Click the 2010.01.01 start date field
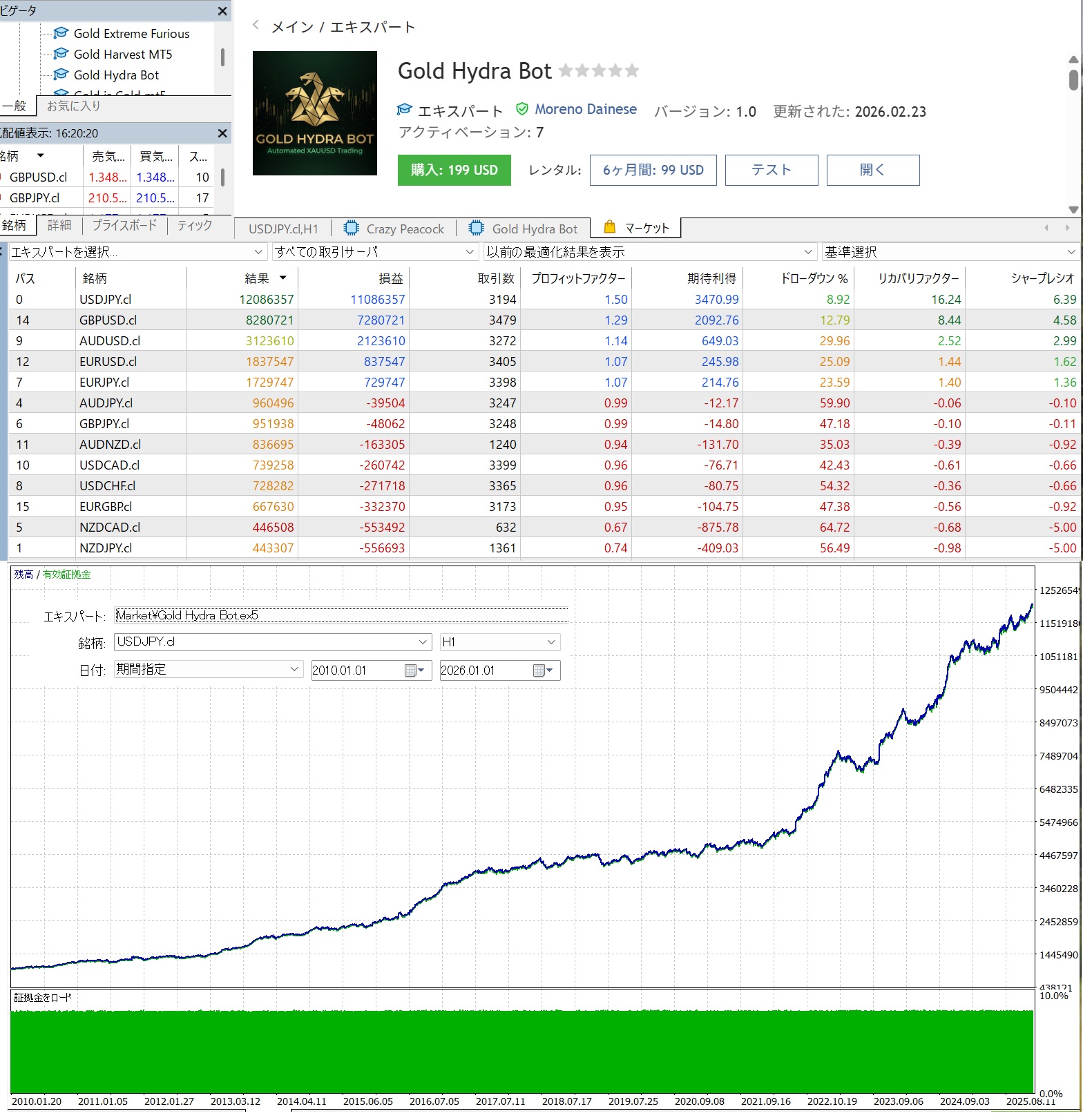The width and height of the screenshot is (1083, 1120). point(358,670)
